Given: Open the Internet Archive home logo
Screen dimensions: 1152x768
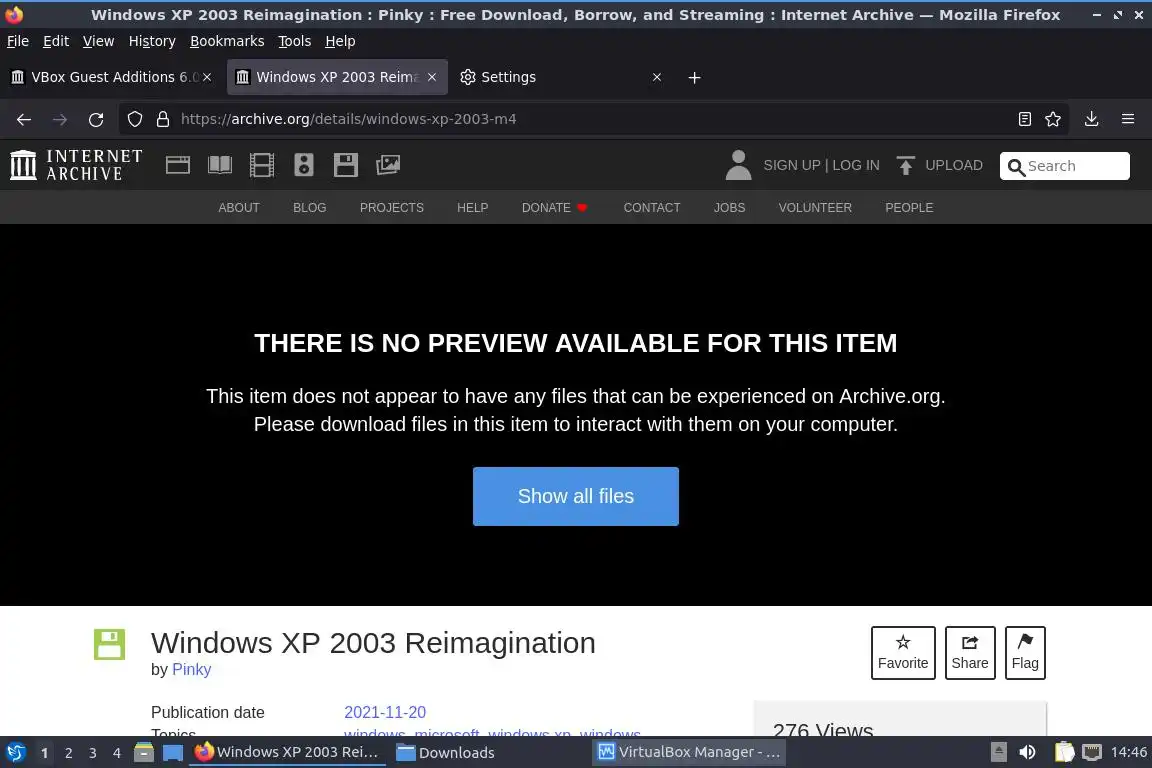Looking at the screenshot, I should [76, 165].
